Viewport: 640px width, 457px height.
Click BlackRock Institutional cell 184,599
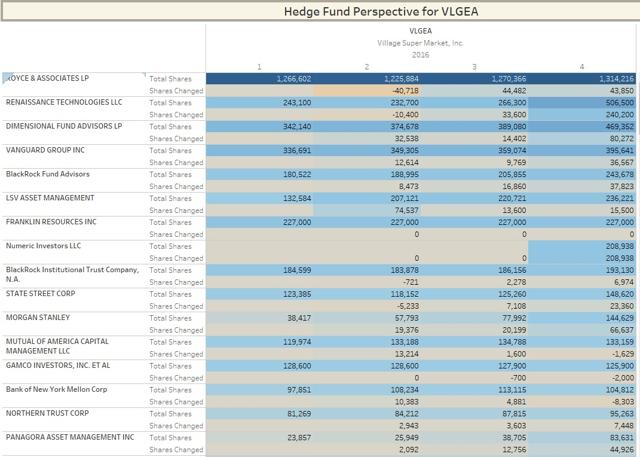pyautogui.click(x=259, y=270)
